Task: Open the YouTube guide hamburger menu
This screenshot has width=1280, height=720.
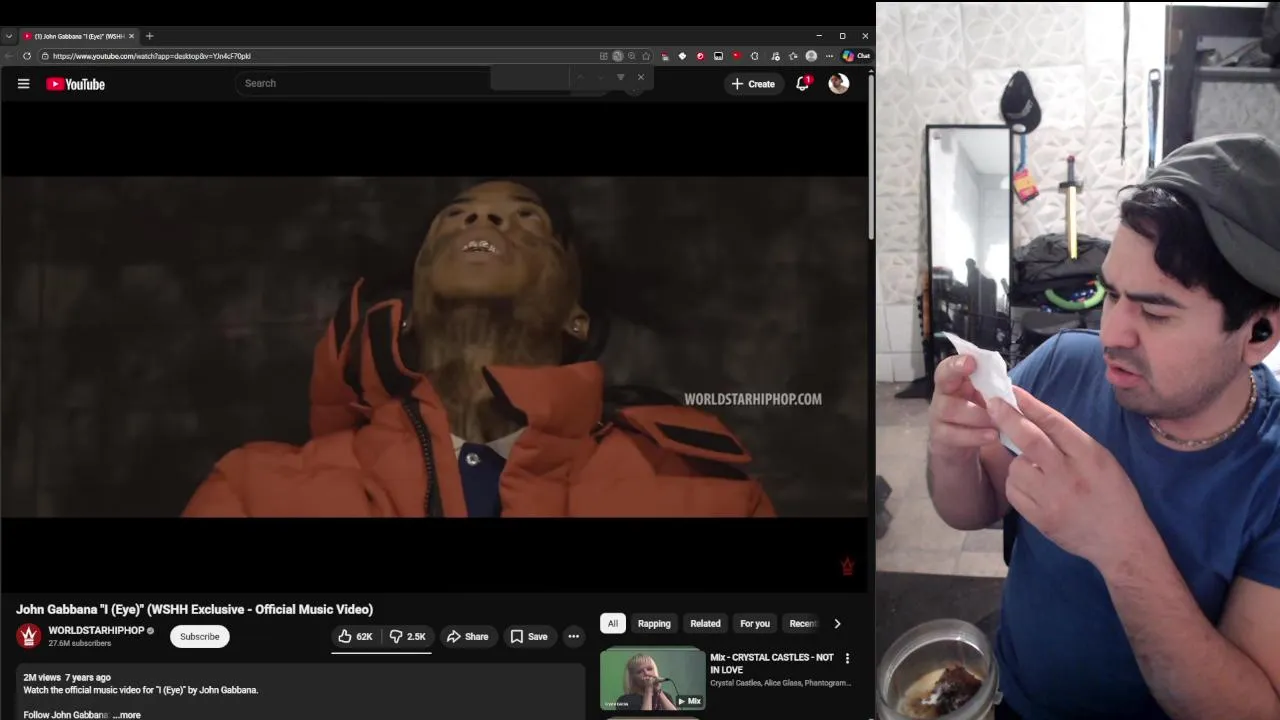Action: [23, 84]
